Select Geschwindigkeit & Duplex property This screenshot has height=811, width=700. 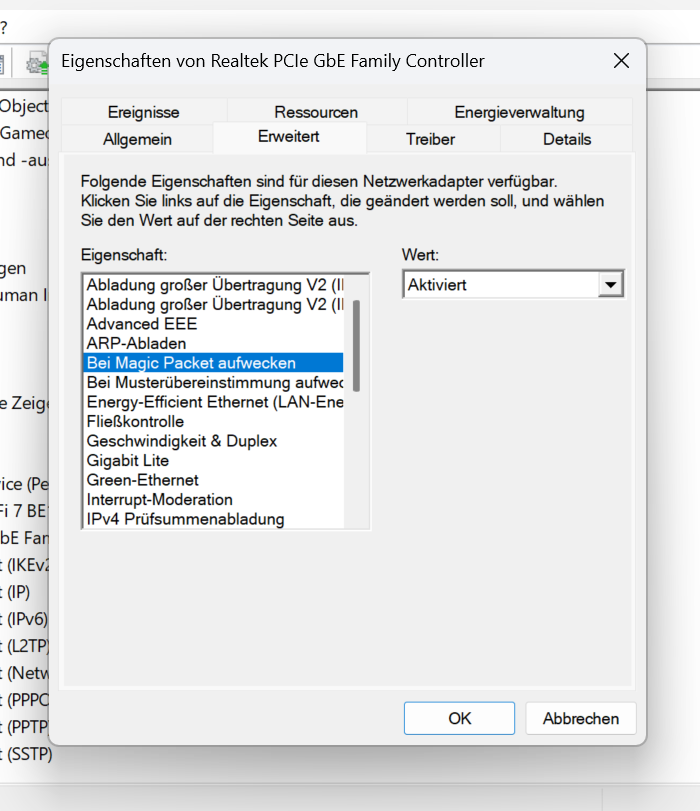pos(214,441)
